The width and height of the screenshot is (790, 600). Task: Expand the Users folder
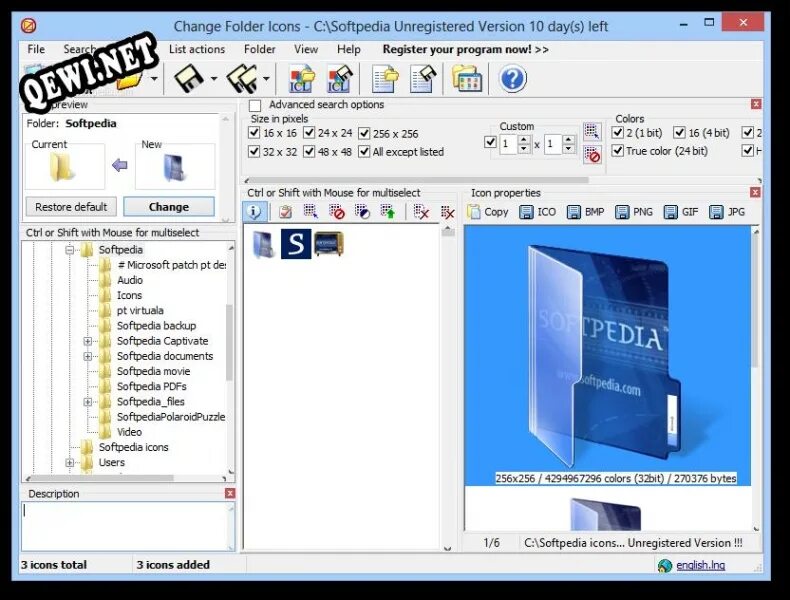70,462
